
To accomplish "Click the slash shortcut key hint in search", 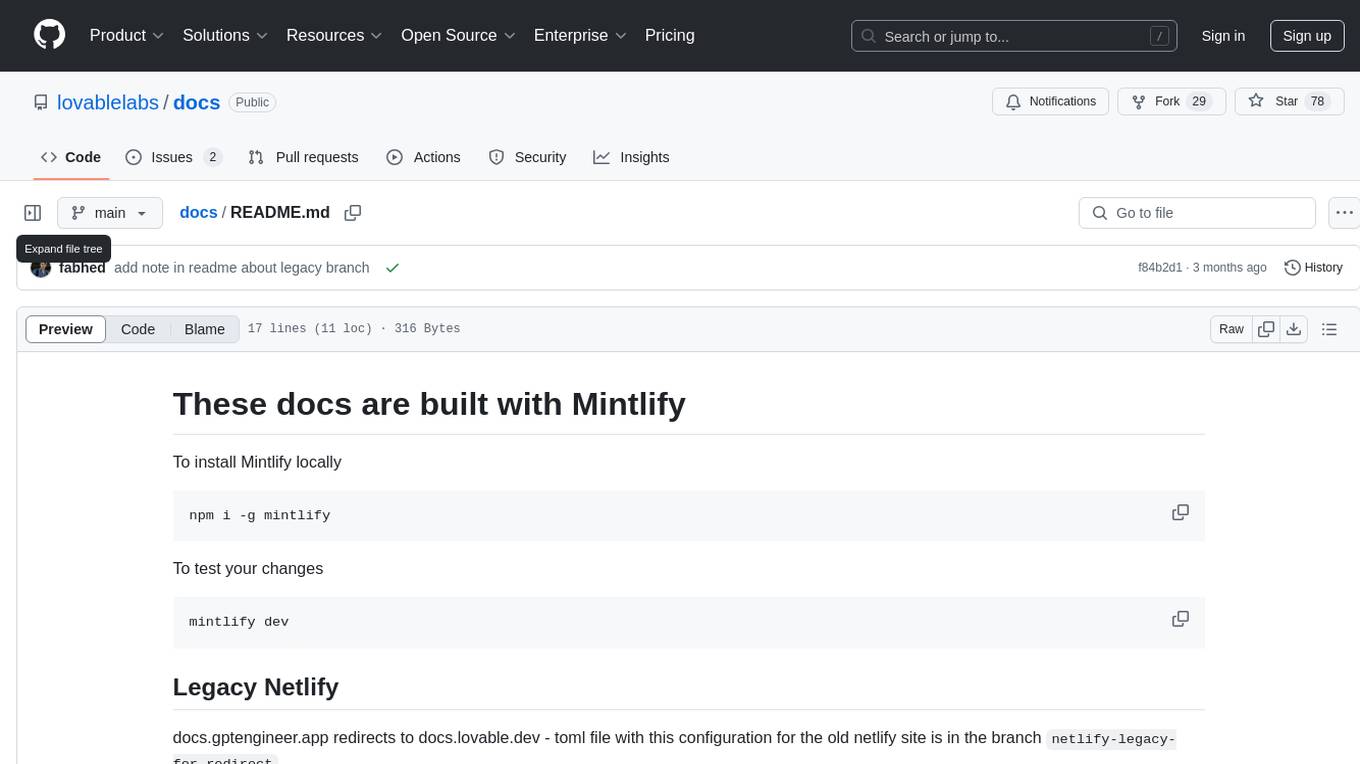I will (1159, 36).
